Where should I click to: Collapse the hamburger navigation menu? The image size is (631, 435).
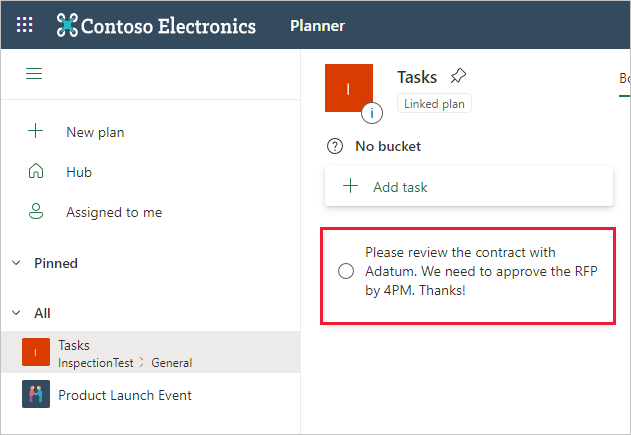pos(34,74)
